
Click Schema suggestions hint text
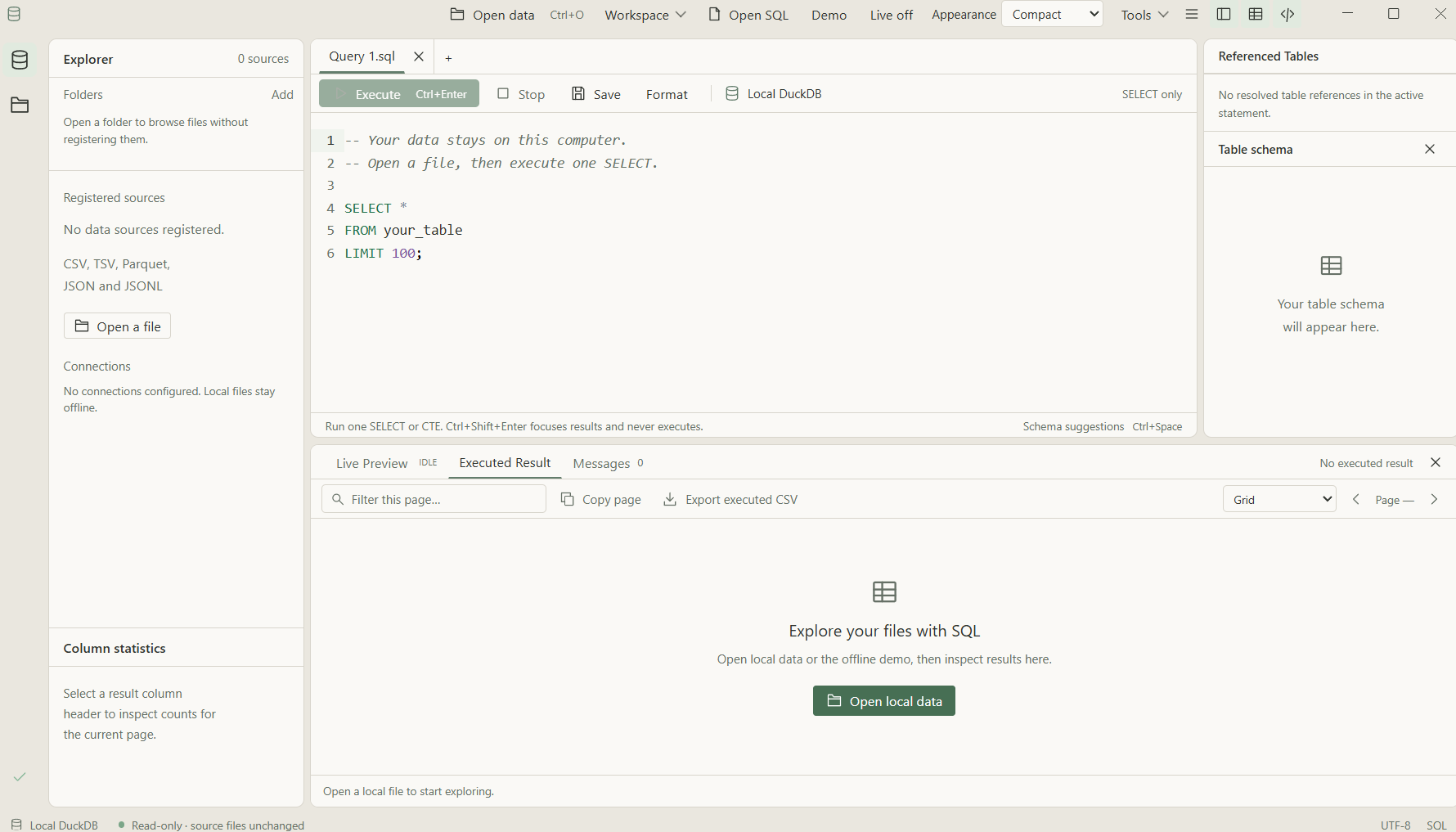[x=1073, y=426]
